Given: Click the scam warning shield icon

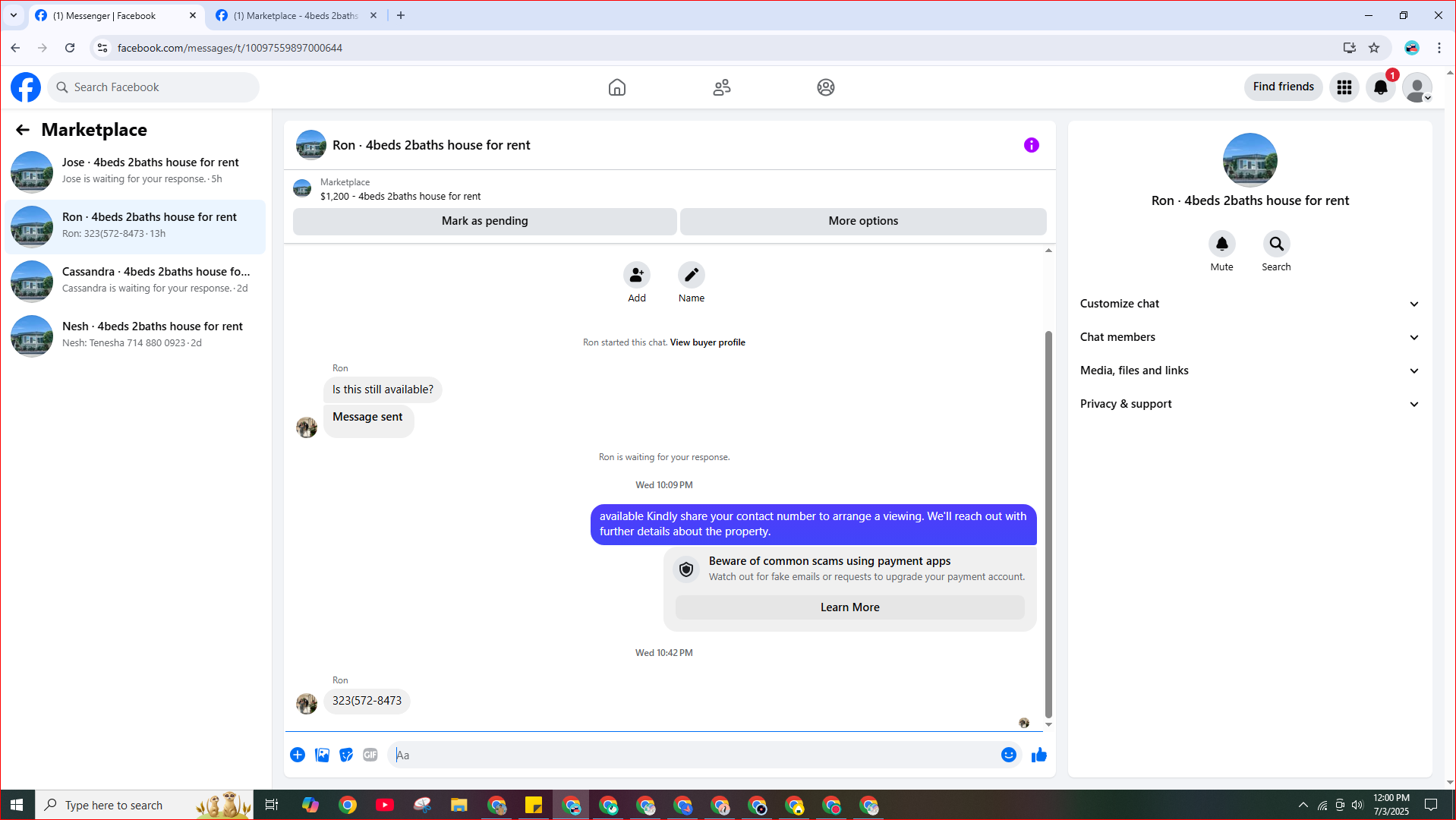Looking at the screenshot, I should (x=686, y=569).
